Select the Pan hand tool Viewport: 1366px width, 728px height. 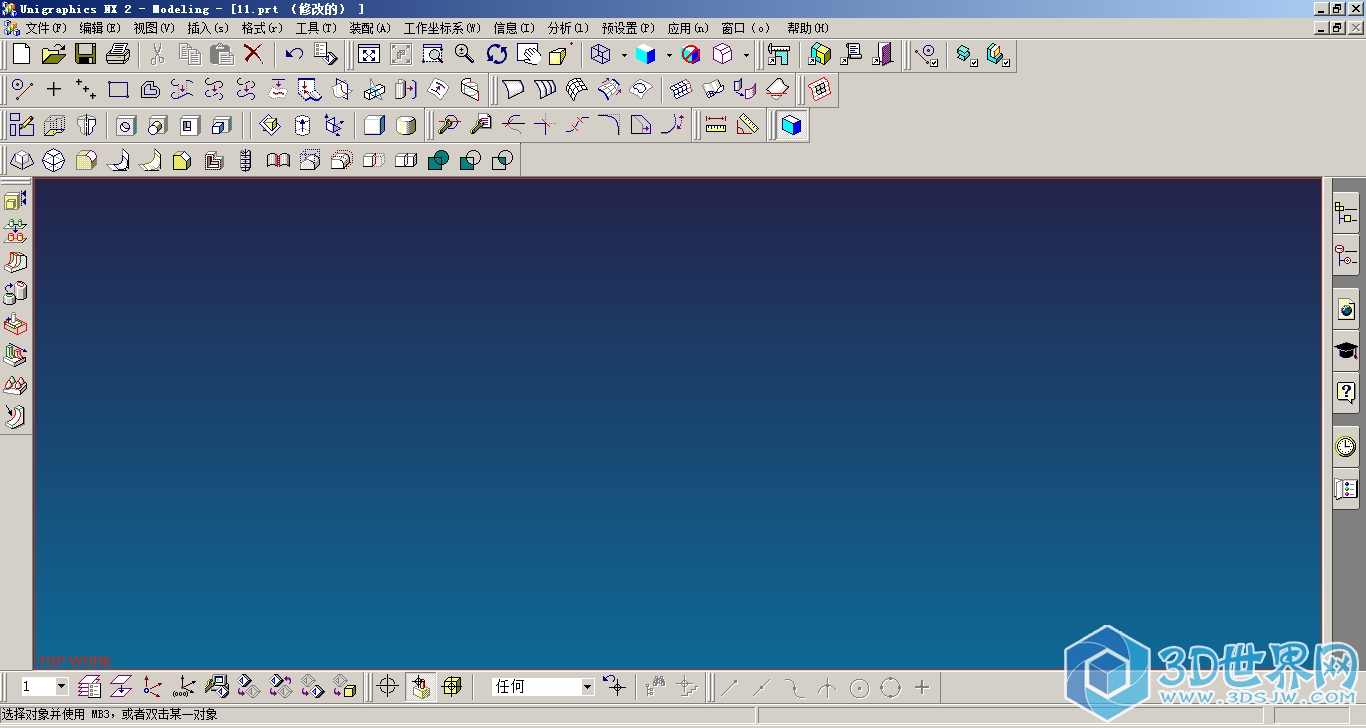529,54
